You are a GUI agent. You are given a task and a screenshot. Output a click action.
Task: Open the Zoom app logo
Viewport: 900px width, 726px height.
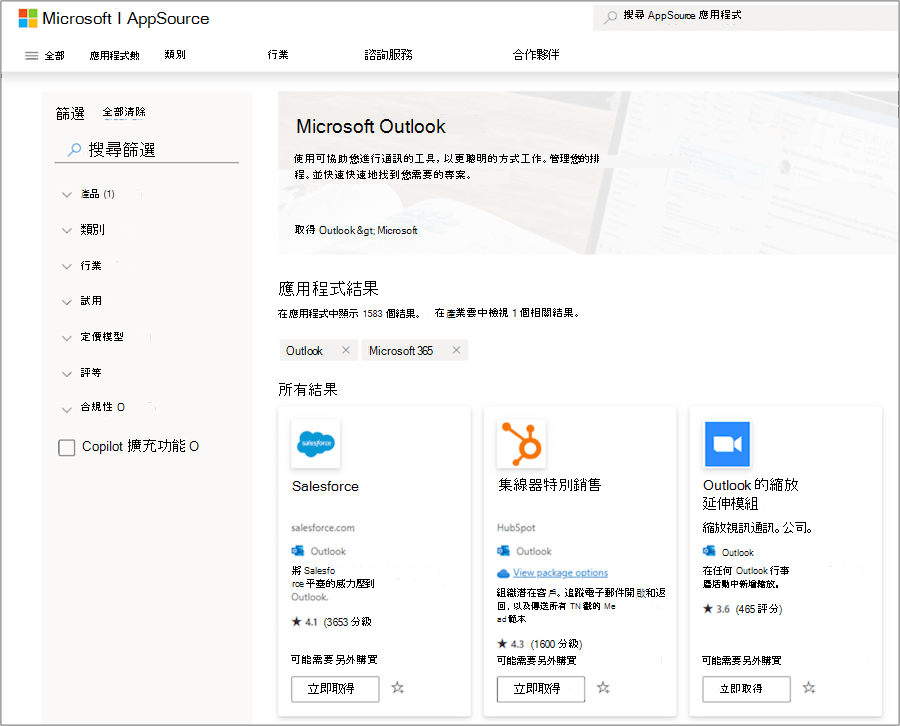[x=727, y=444]
